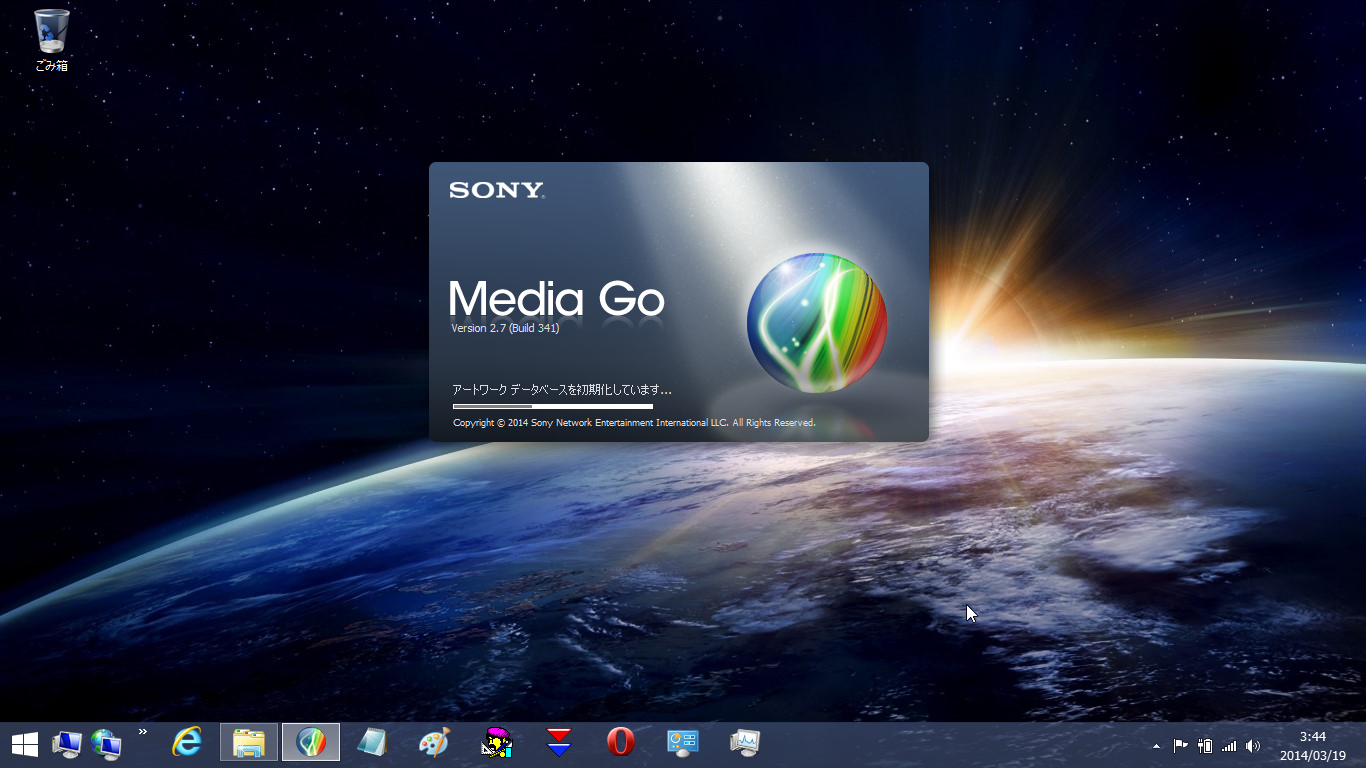Screen dimensions: 1366x768
Task: Open the Action Center flag icon
Action: [x=1180, y=746]
